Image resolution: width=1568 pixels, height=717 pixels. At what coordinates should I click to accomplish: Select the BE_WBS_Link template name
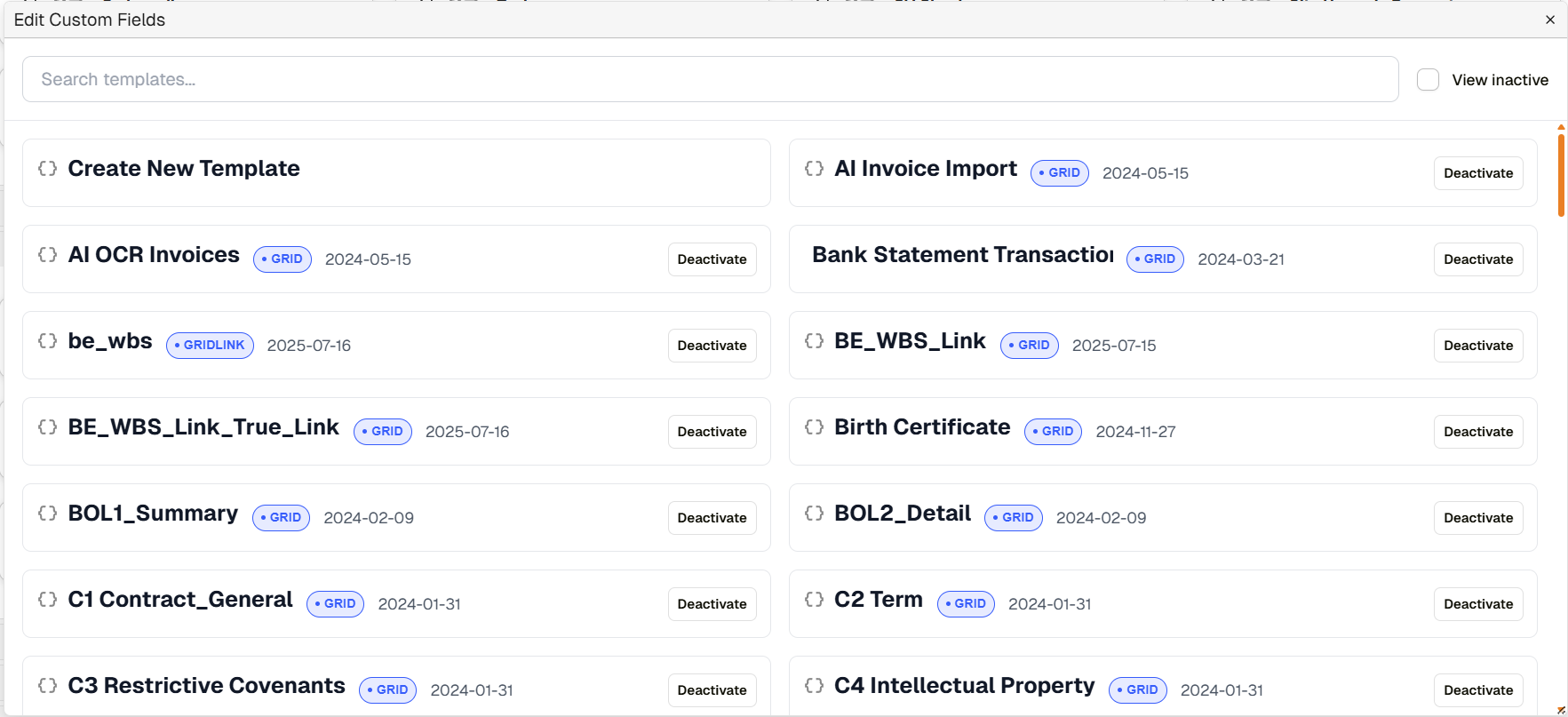point(910,341)
